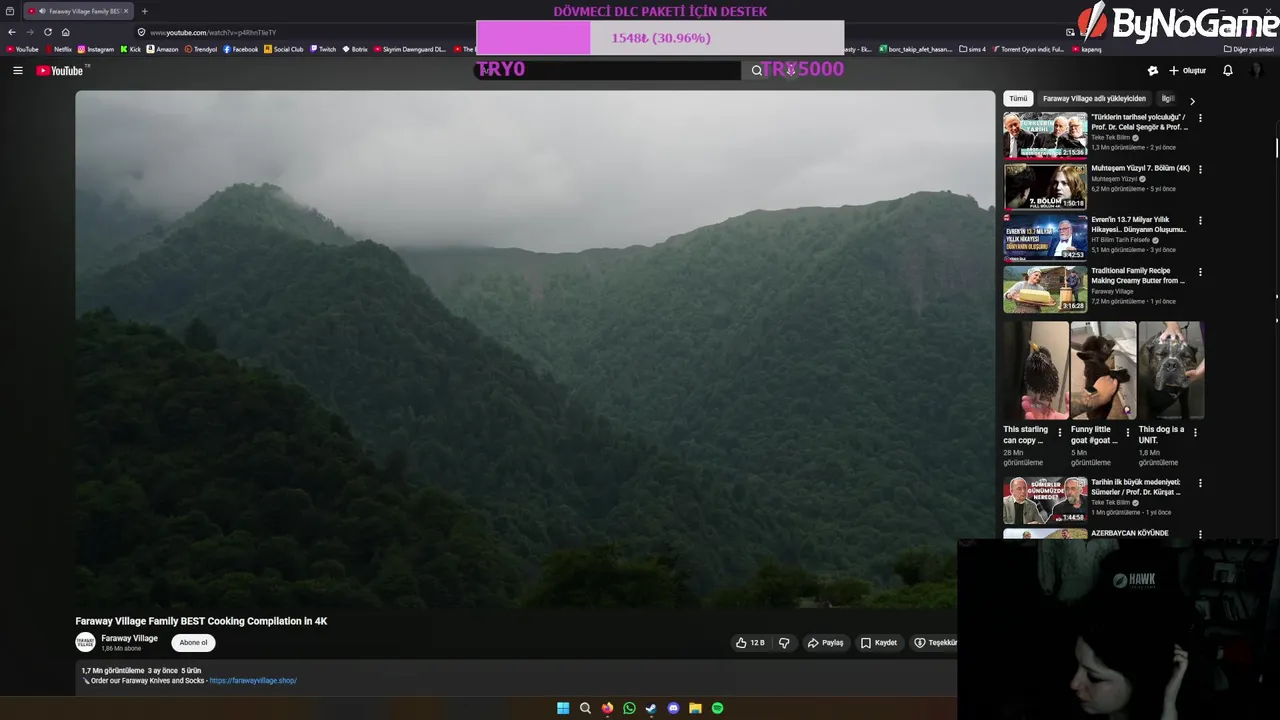1280x720 pixels.
Task: Open 'Türklerin tarihsel yolculuğu' video thumbnail
Action: (1045, 135)
